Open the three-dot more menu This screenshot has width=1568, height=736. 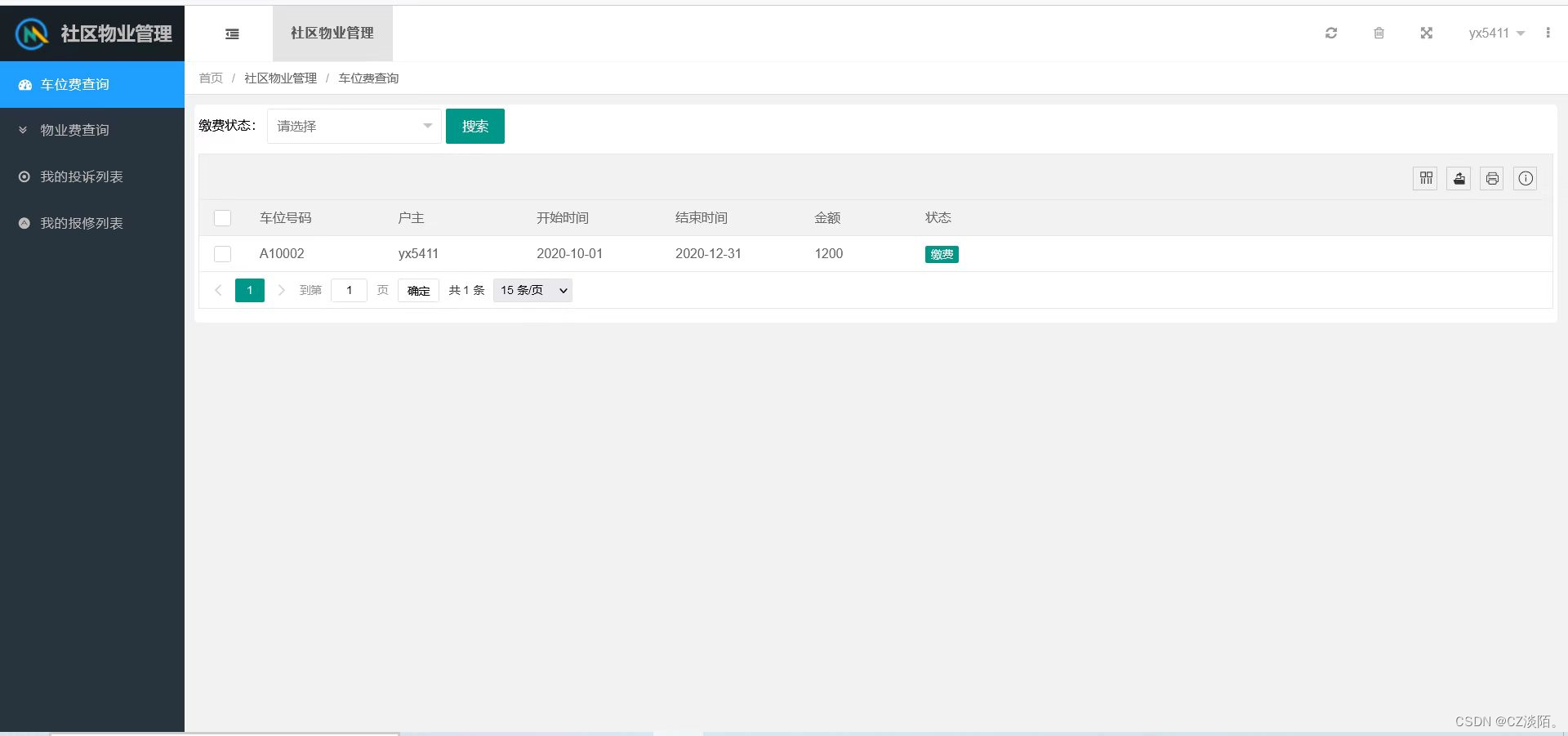[1548, 33]
